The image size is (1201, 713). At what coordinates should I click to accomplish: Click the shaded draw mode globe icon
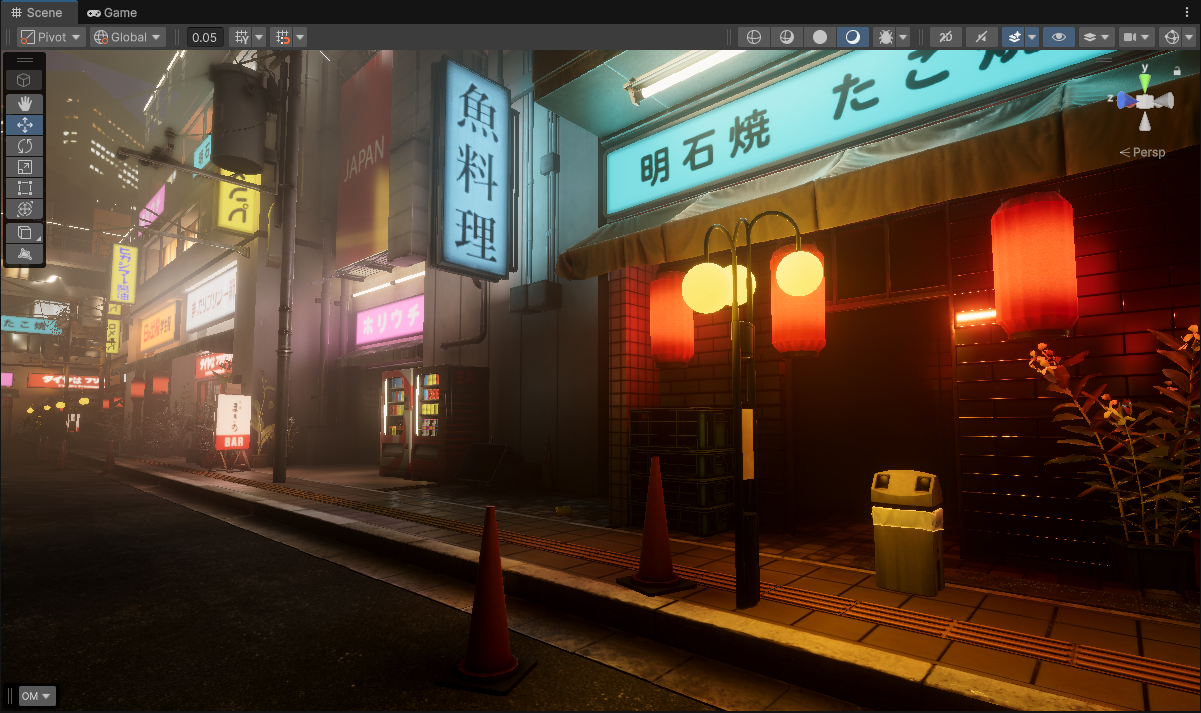tap(787, 36)
